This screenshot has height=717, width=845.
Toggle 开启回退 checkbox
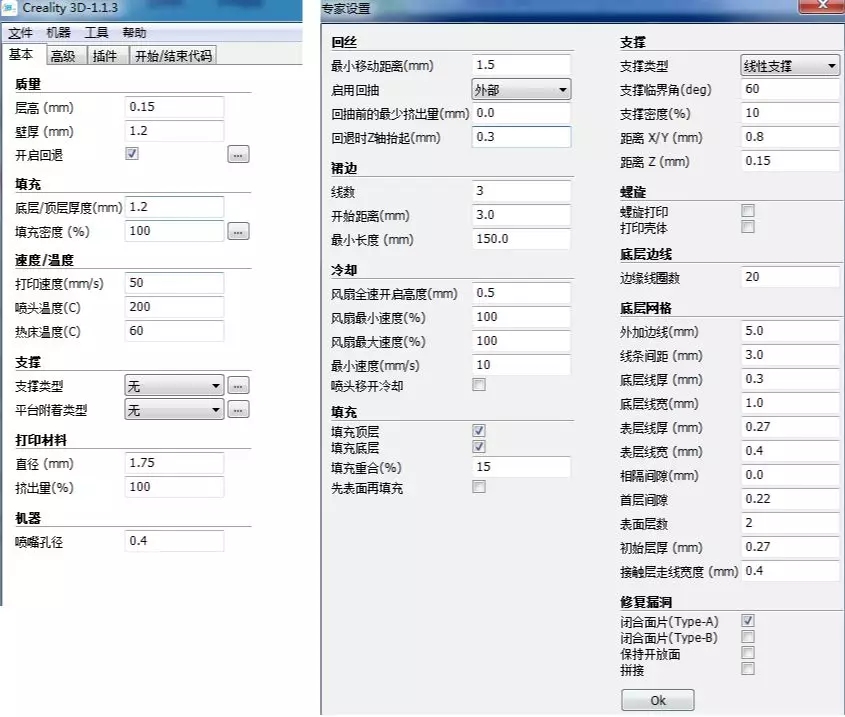point(132,154)
